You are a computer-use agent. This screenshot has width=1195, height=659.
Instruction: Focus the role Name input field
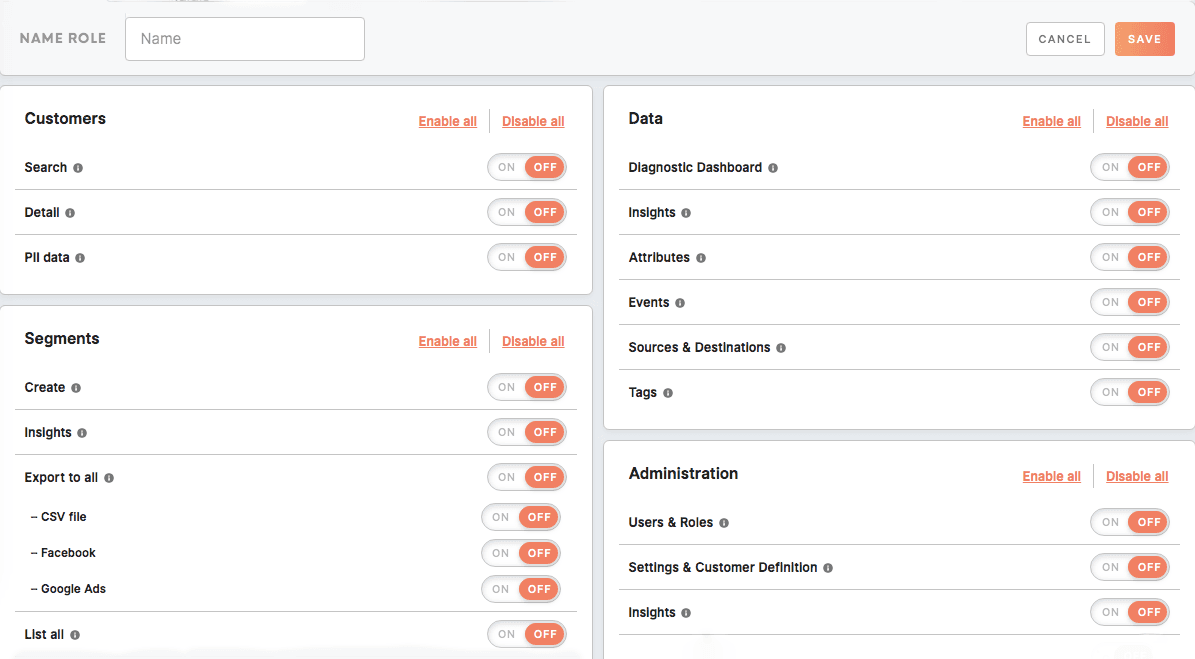coord(245,39)
